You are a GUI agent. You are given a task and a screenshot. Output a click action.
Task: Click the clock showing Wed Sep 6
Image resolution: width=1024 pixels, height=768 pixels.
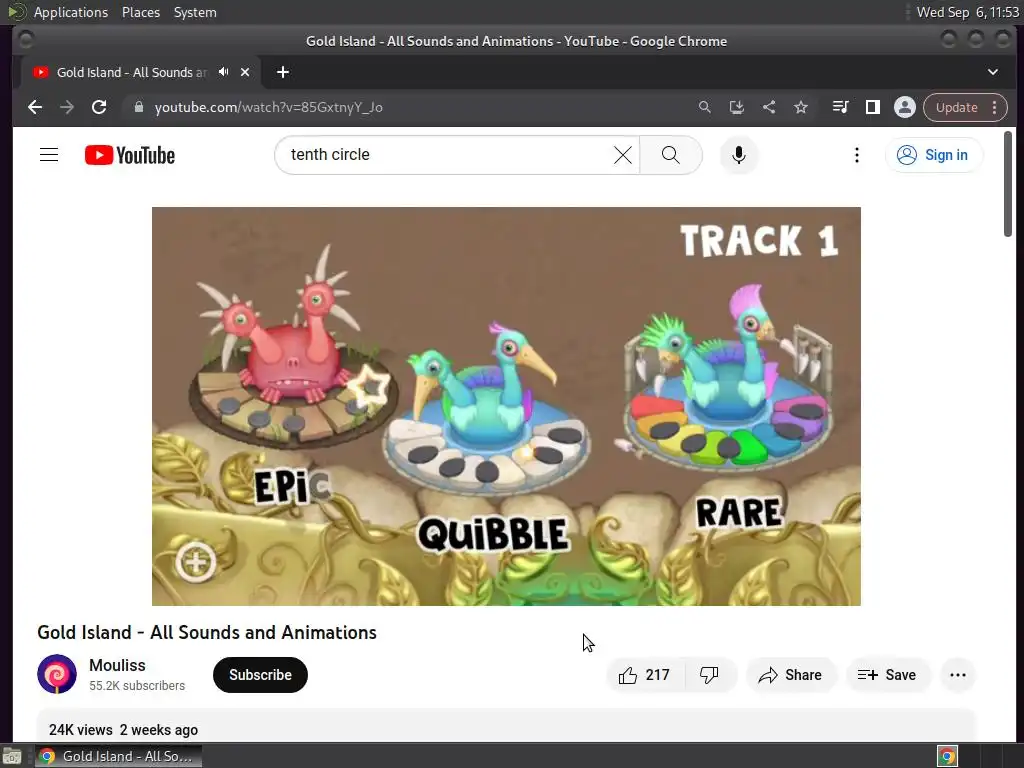pos(967,12)
